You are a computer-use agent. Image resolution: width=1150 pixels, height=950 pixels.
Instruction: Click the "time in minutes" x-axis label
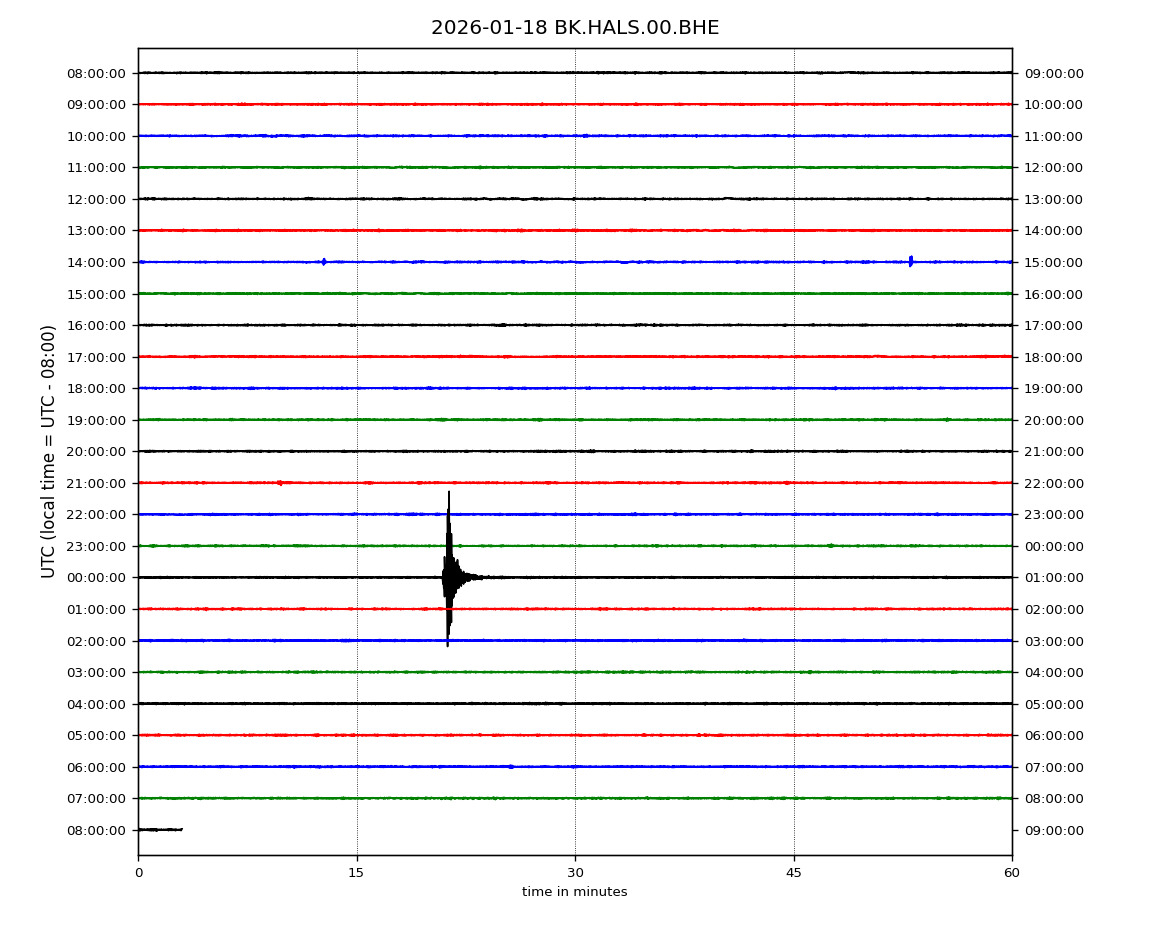coord(575,892)
